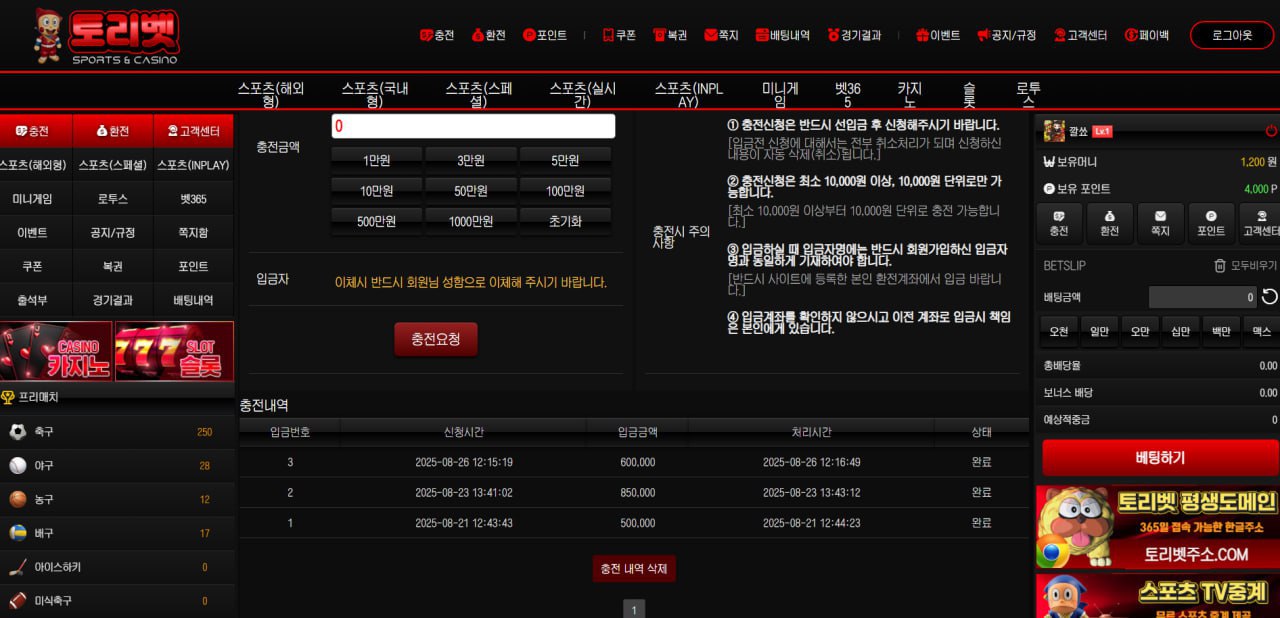Reset the betting amount with the refresh icon
The width and height of the screenshot is (1280, 618).
[1270, 297]
